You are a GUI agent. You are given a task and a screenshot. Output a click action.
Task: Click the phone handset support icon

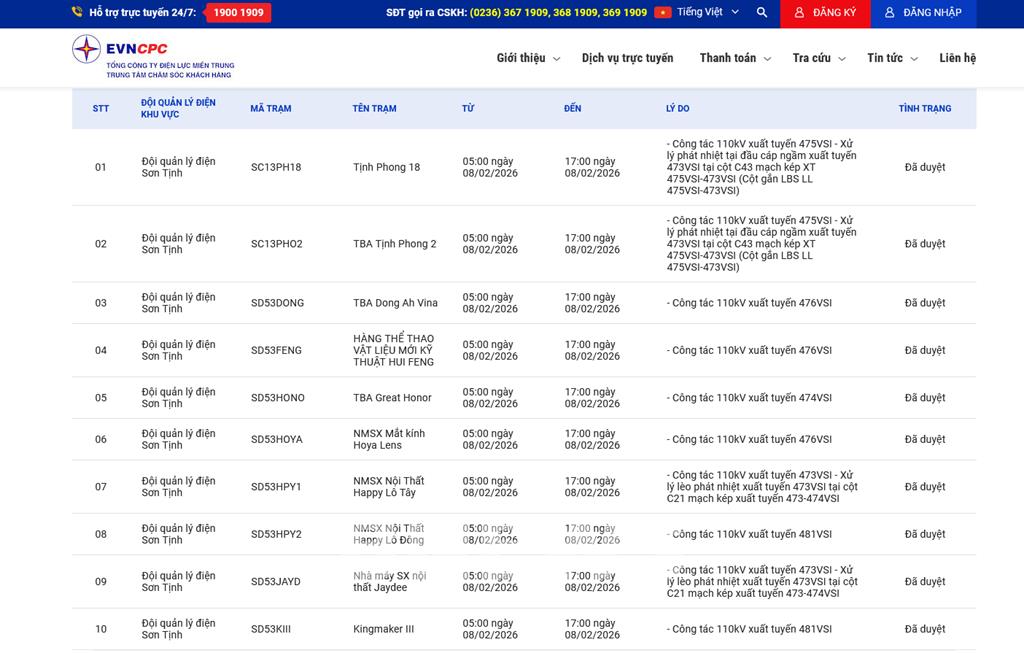click(77, 13)
